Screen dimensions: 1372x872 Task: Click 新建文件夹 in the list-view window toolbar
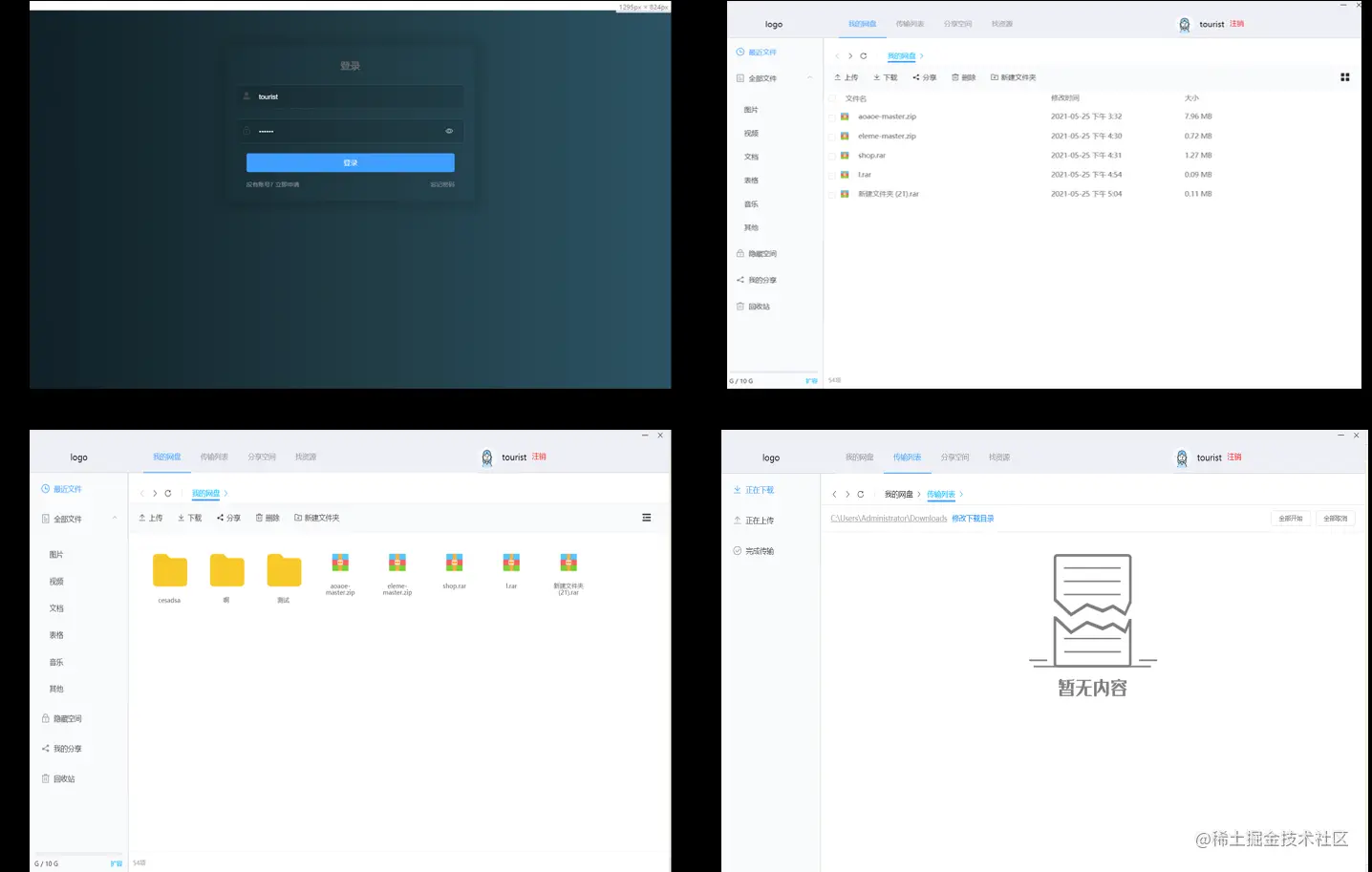[1014, 77]
